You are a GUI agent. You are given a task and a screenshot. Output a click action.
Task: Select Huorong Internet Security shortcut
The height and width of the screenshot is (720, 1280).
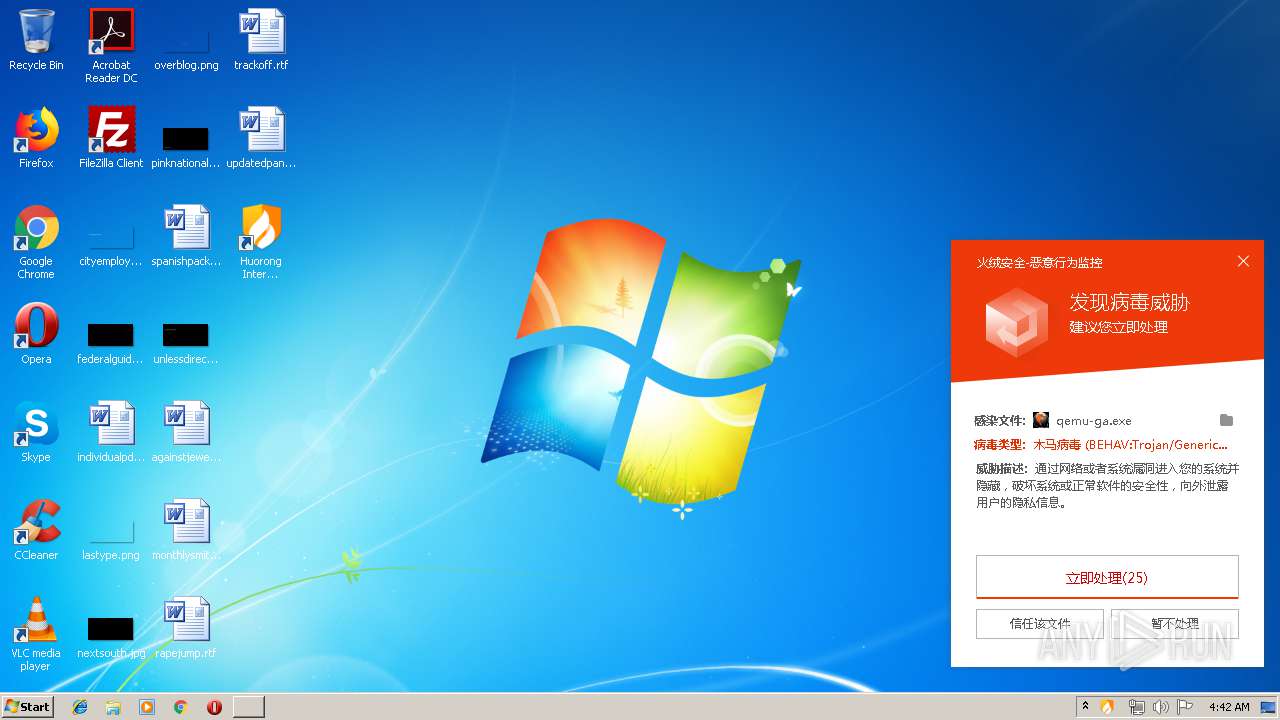pos(261,242)
